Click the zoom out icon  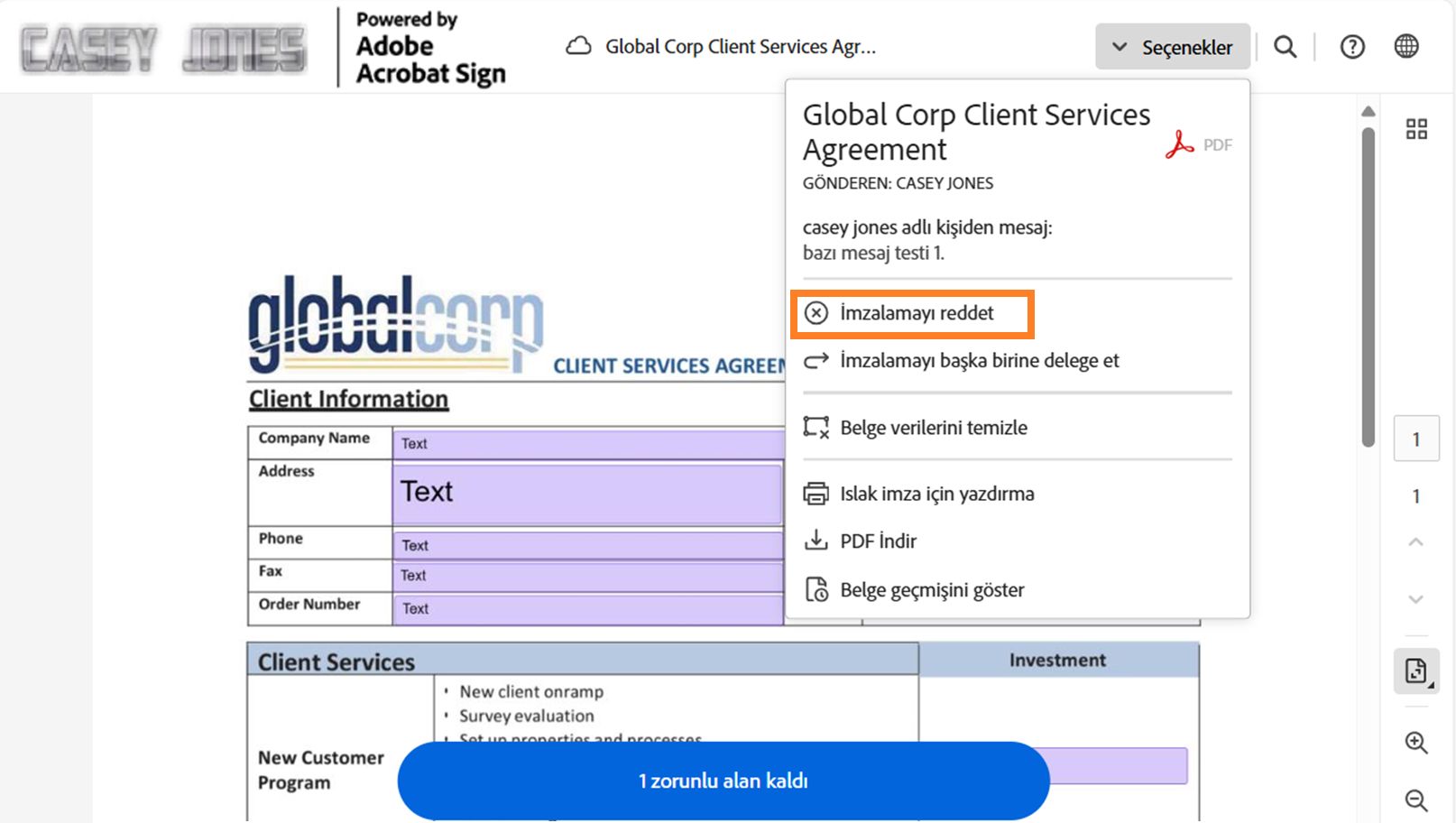[1416, 800]
